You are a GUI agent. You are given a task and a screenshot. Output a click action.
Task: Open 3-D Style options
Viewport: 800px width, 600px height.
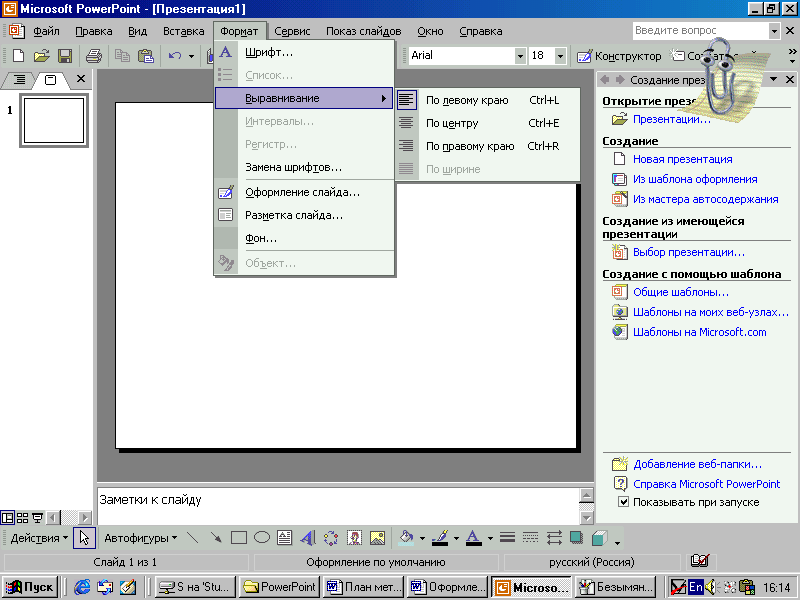[x=600, y=538]
